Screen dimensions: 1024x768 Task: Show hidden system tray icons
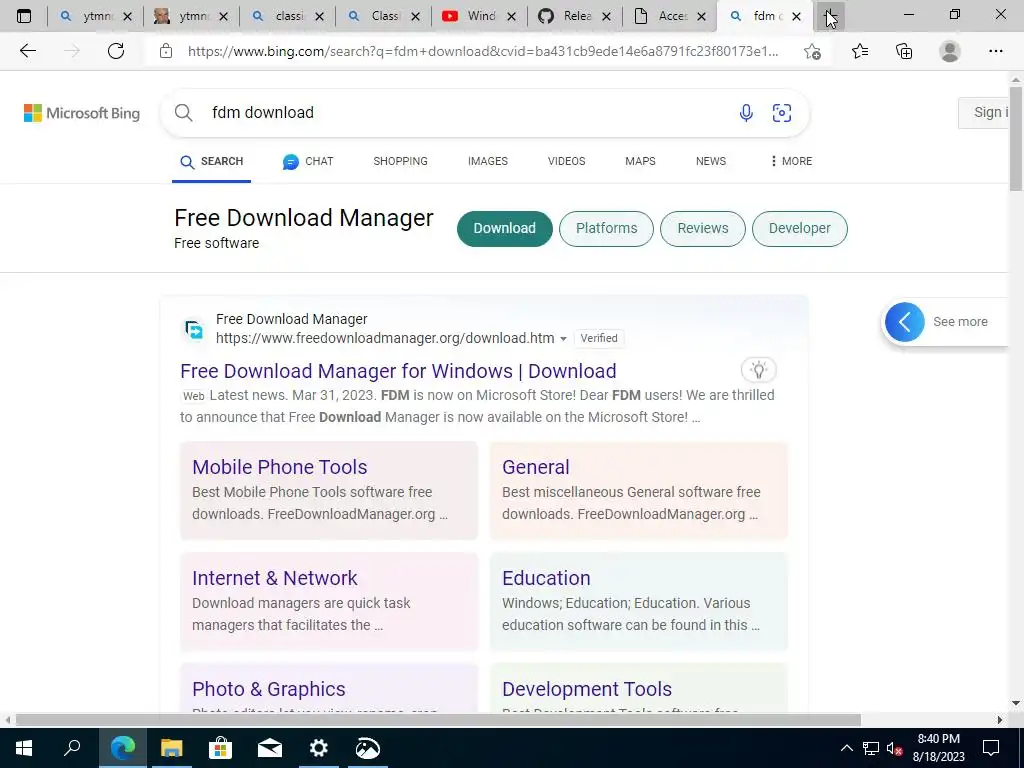tap(846, 748)
